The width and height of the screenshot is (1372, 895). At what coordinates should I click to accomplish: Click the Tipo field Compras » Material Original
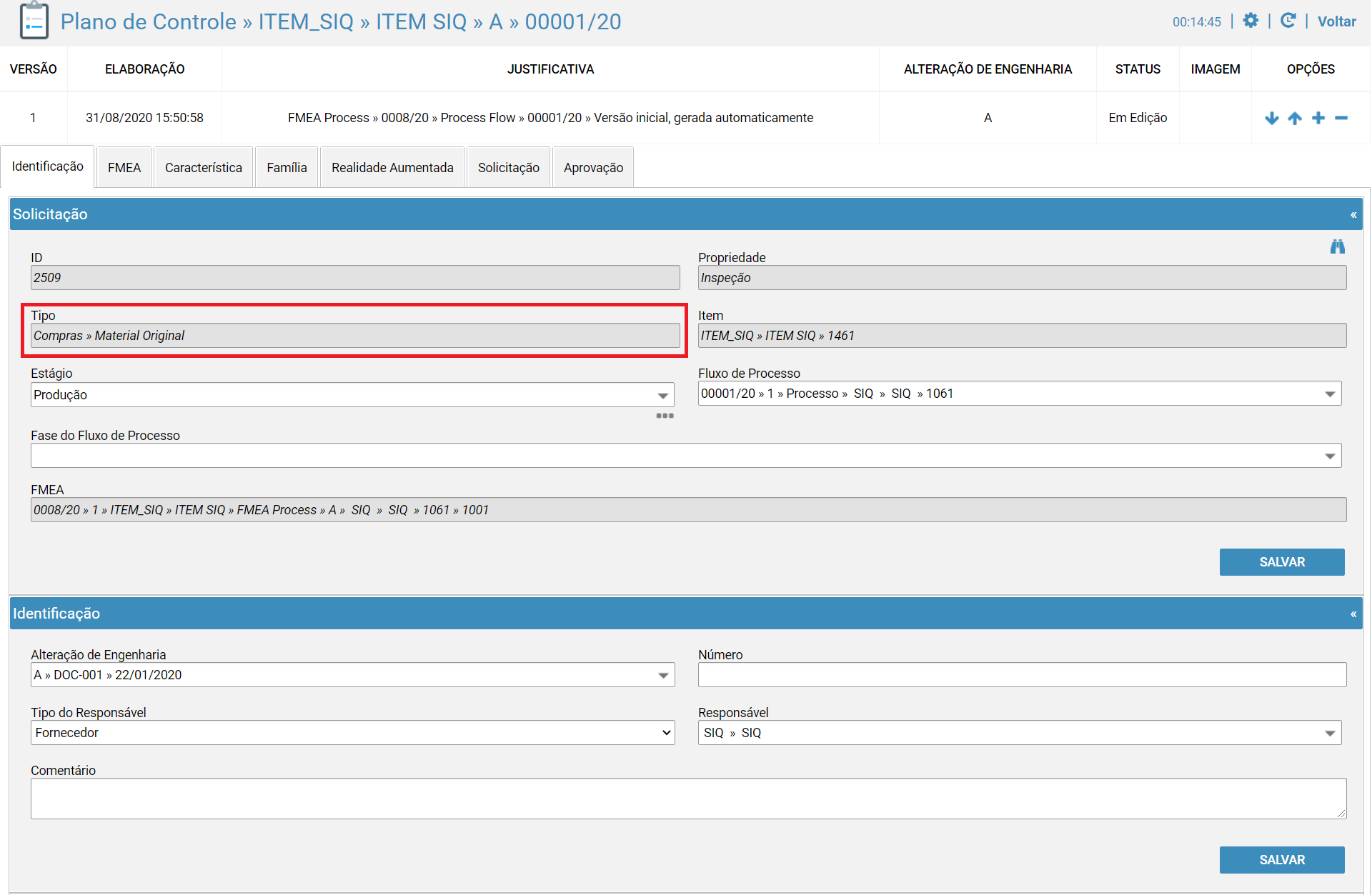355,336
